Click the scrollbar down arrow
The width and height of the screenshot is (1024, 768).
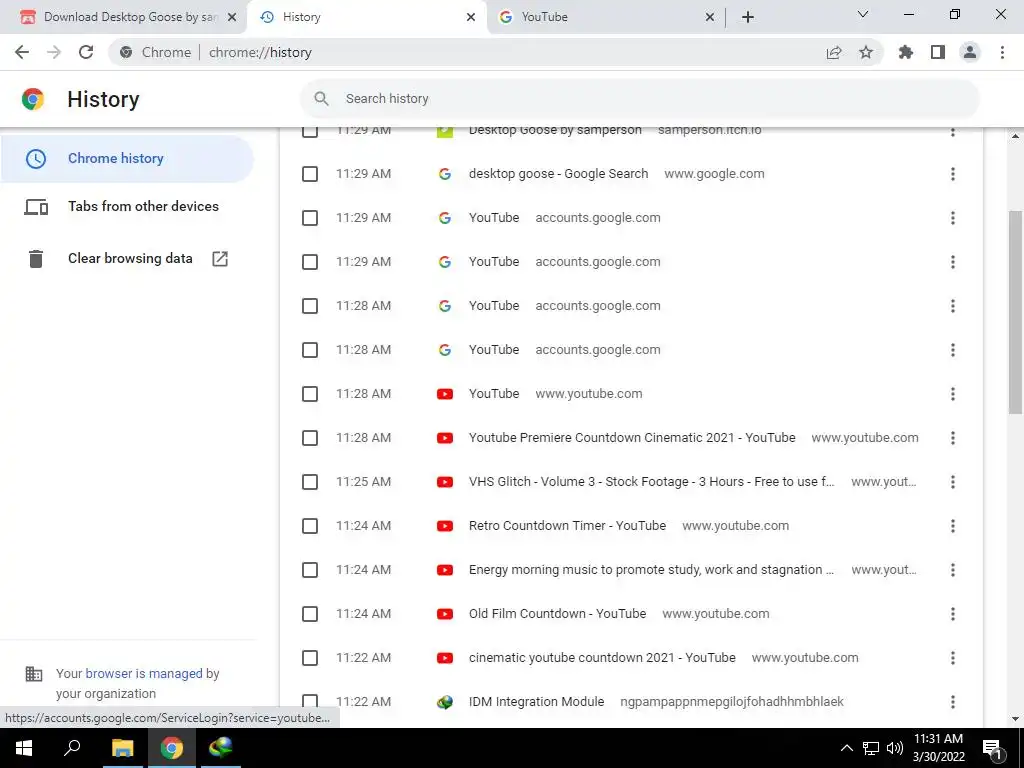click(1015, 719)
